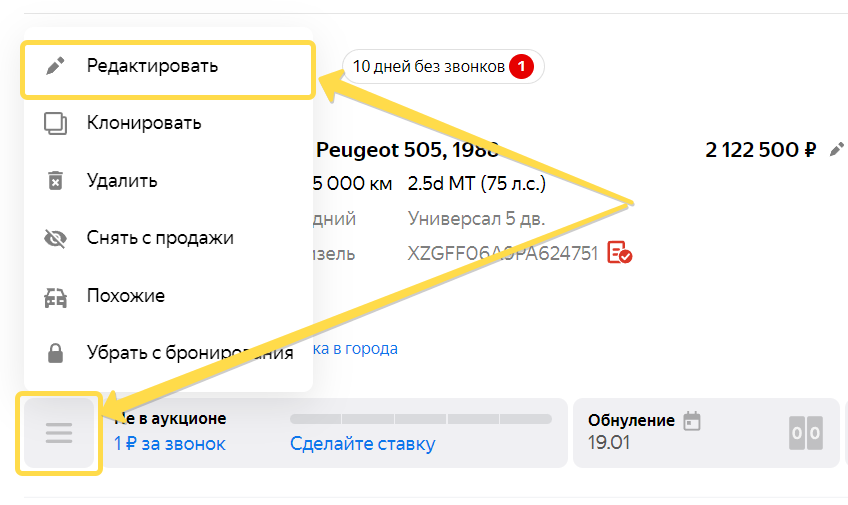Click the red VIN report check icon
Screen dimensions: 848x505
(619, 253)
